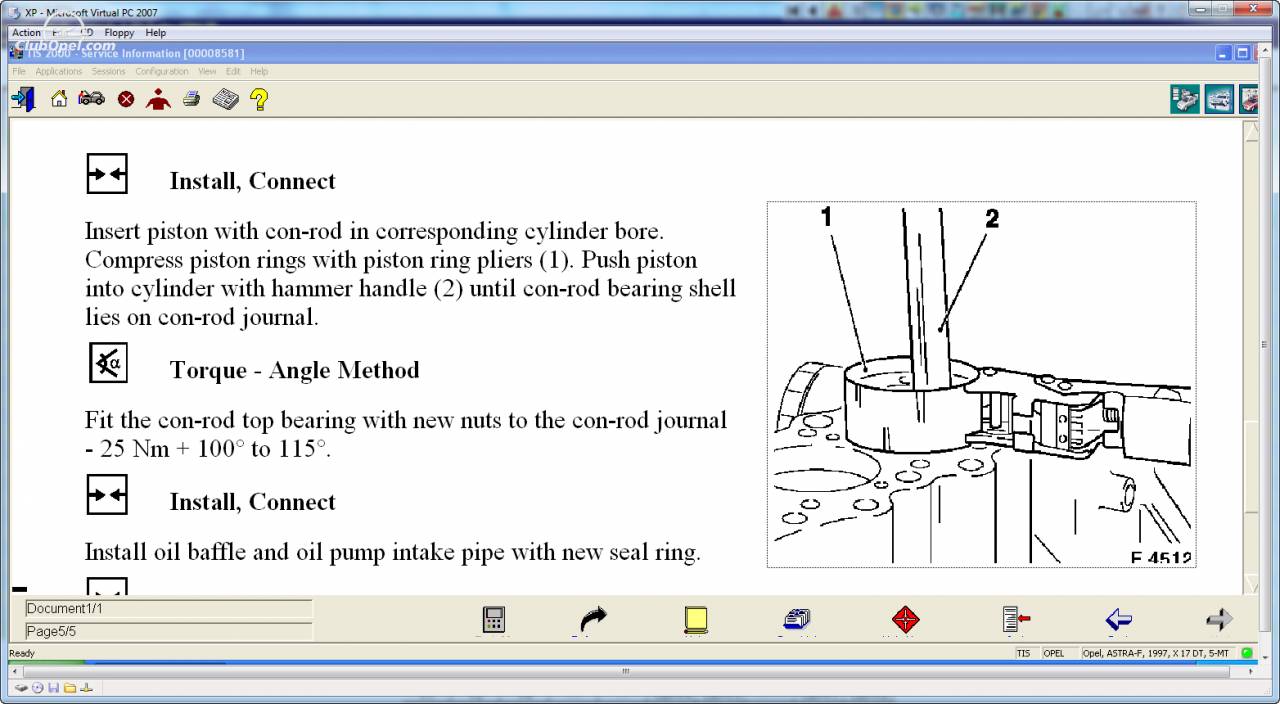Open the Configuration menu
This screenshot has width=1280, height=704.
(x=162, y=72)
